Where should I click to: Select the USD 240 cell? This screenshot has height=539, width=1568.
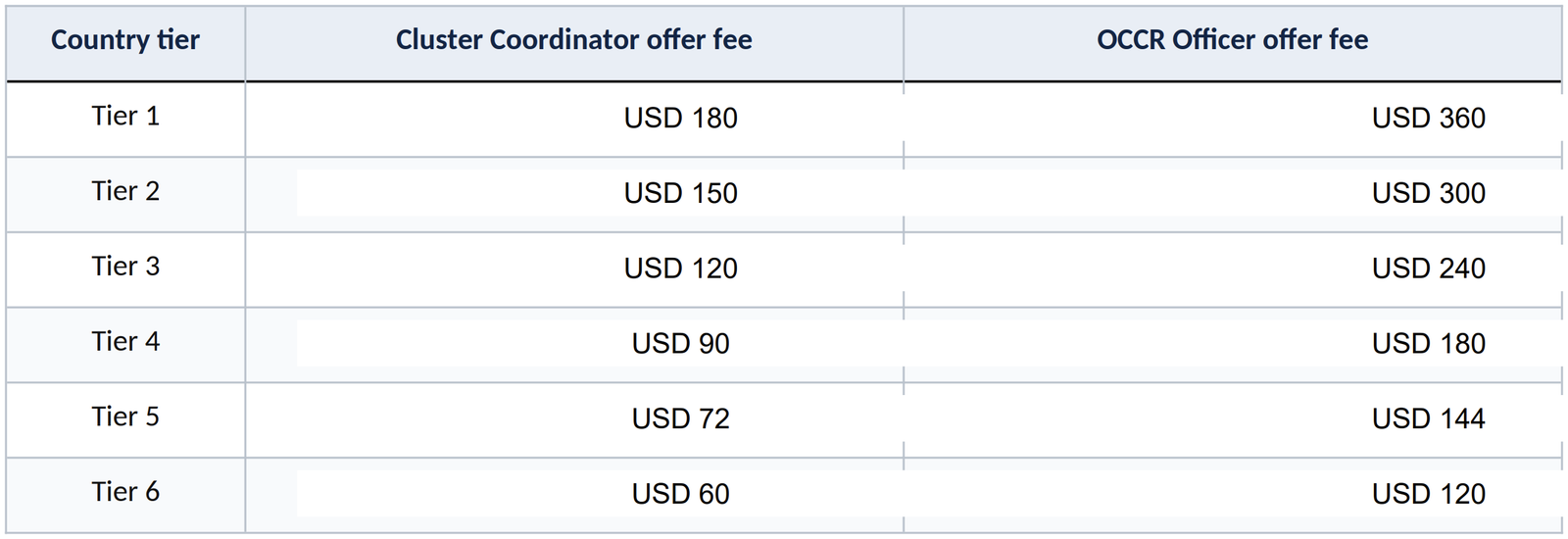tap(1429, 269)
